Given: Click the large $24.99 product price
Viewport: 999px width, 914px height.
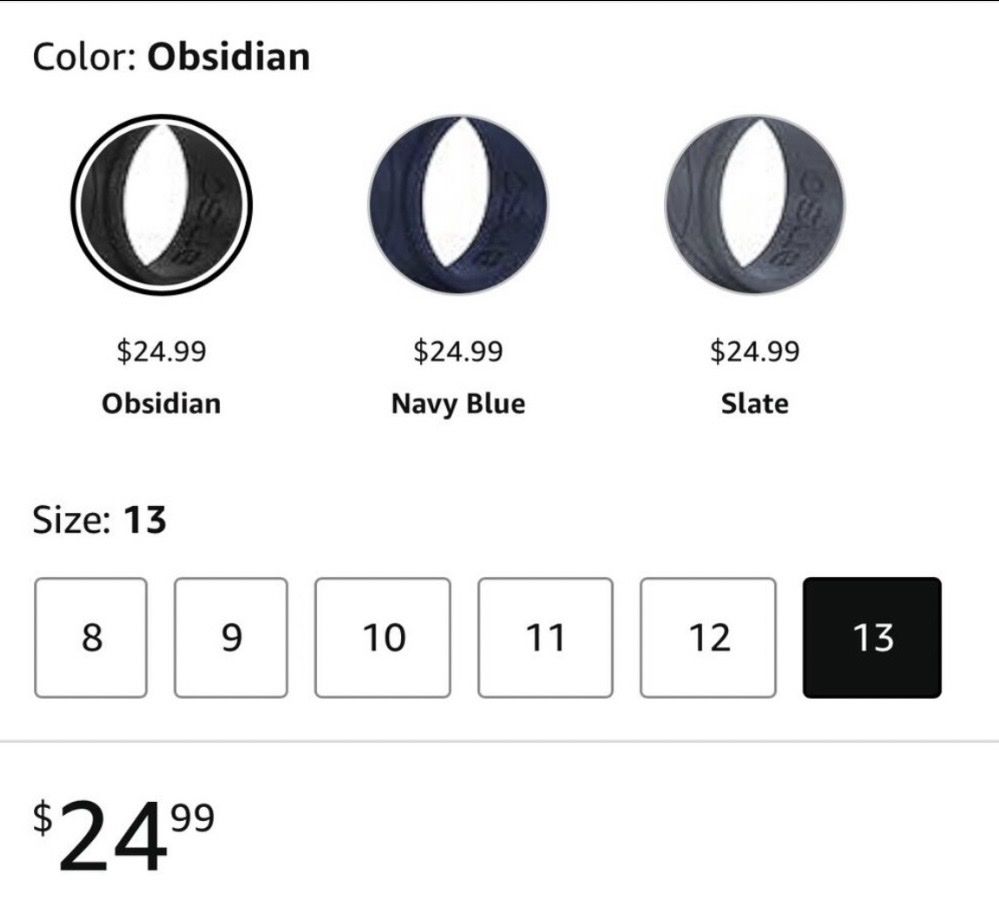Looking at the screenshot, I should (x=124, y=833).
